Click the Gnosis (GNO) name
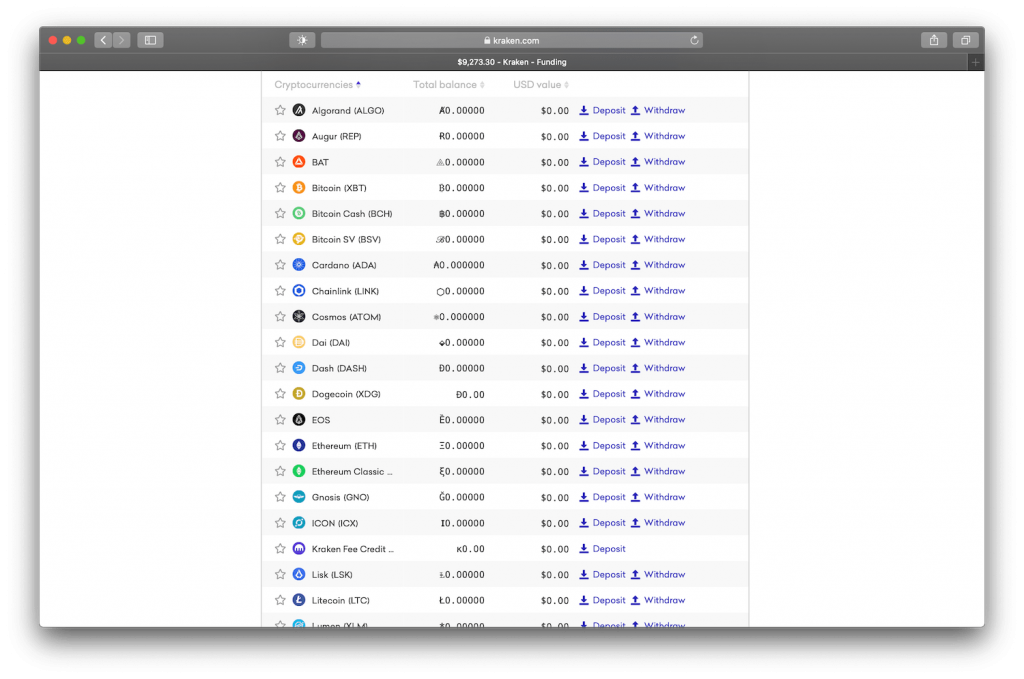 point(340,497)
